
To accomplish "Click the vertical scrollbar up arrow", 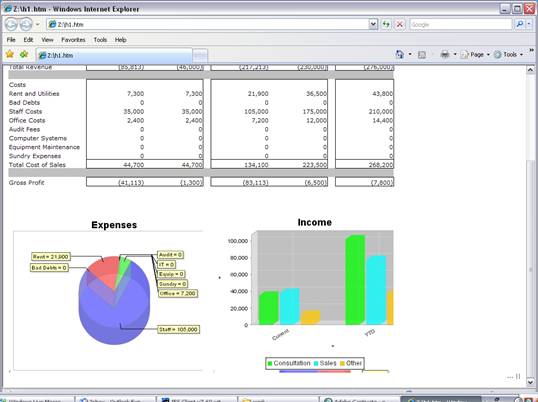I will tap(530, 70).
